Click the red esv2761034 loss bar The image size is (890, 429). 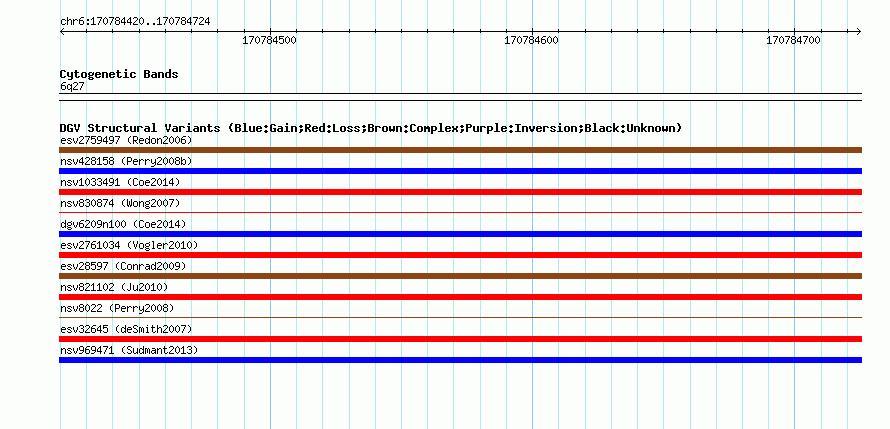click(460, 255)
